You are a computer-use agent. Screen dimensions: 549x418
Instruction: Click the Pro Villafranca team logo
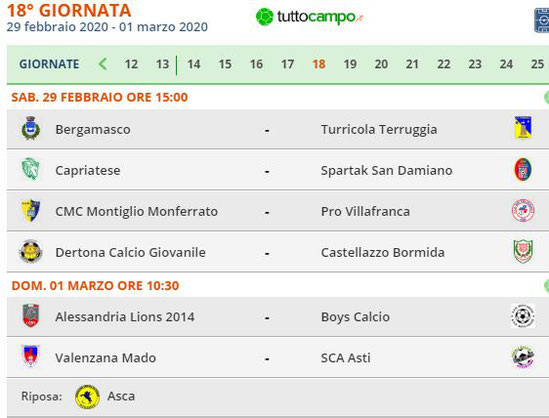pyautogui.click(x=523, y=211)
